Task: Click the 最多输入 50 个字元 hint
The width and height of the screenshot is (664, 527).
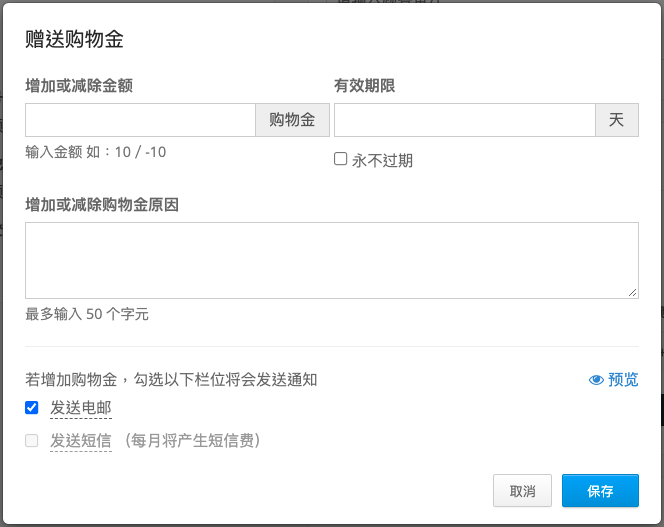Action: 87,314
